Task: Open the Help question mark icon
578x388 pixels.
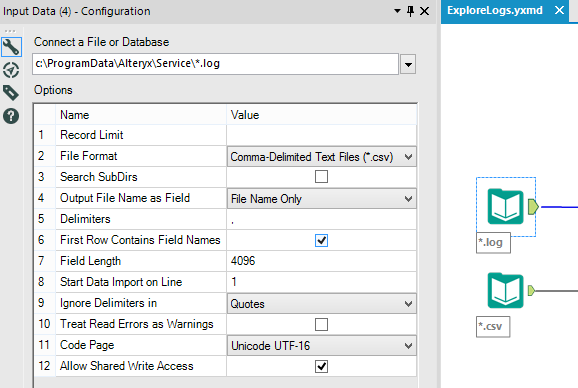Action: pyautogui.click(x=11, y=116)
